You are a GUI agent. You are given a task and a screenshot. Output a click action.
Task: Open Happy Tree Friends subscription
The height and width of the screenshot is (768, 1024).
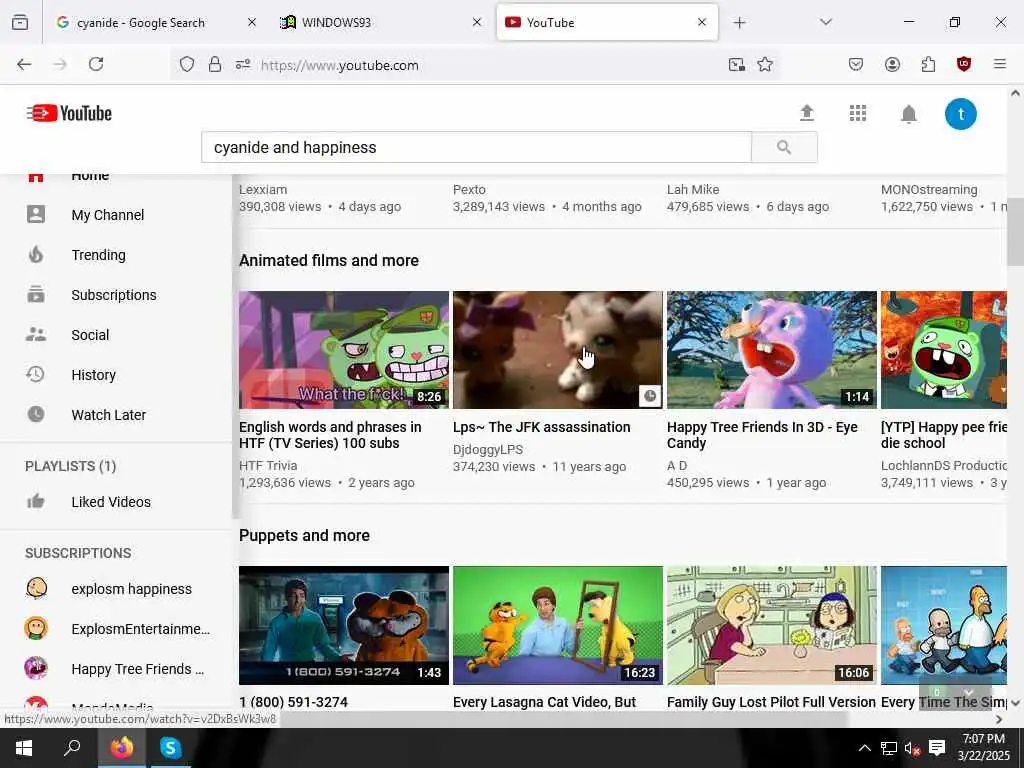tap(137, 669)
